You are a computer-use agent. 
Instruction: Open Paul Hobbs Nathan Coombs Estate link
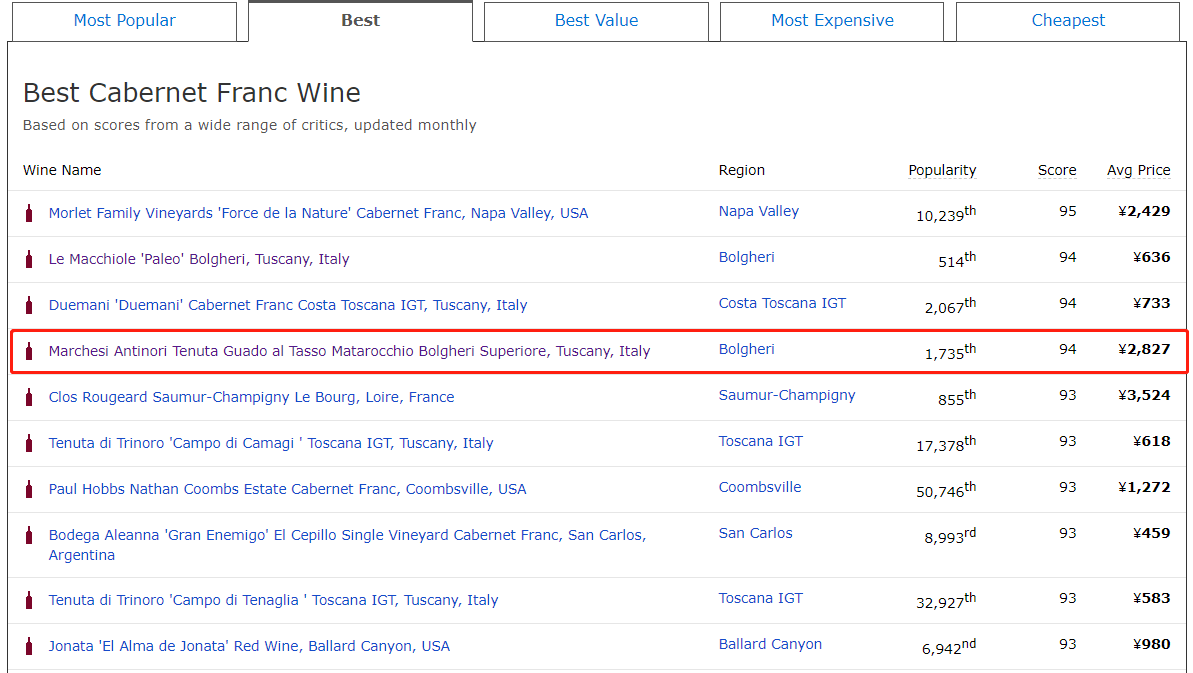288,489
